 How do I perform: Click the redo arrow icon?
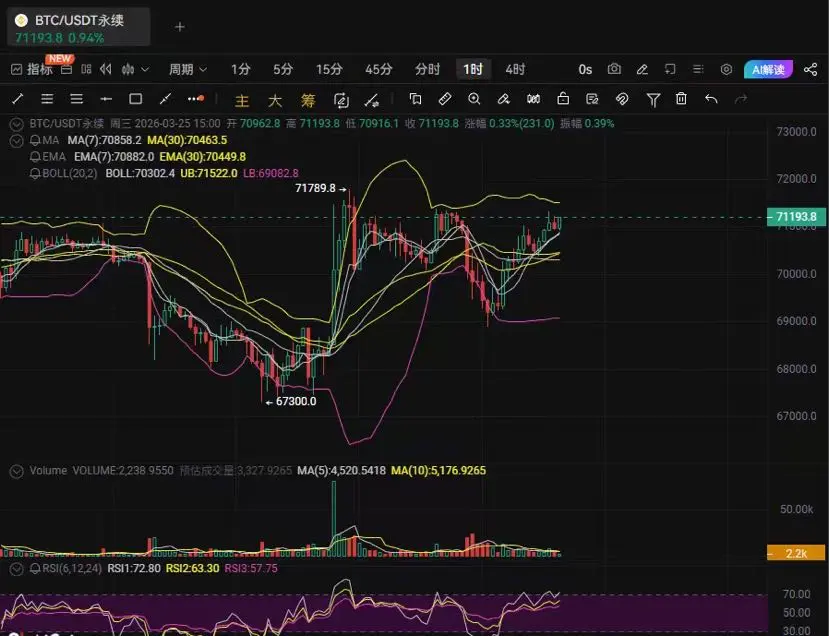click(741, 99)
